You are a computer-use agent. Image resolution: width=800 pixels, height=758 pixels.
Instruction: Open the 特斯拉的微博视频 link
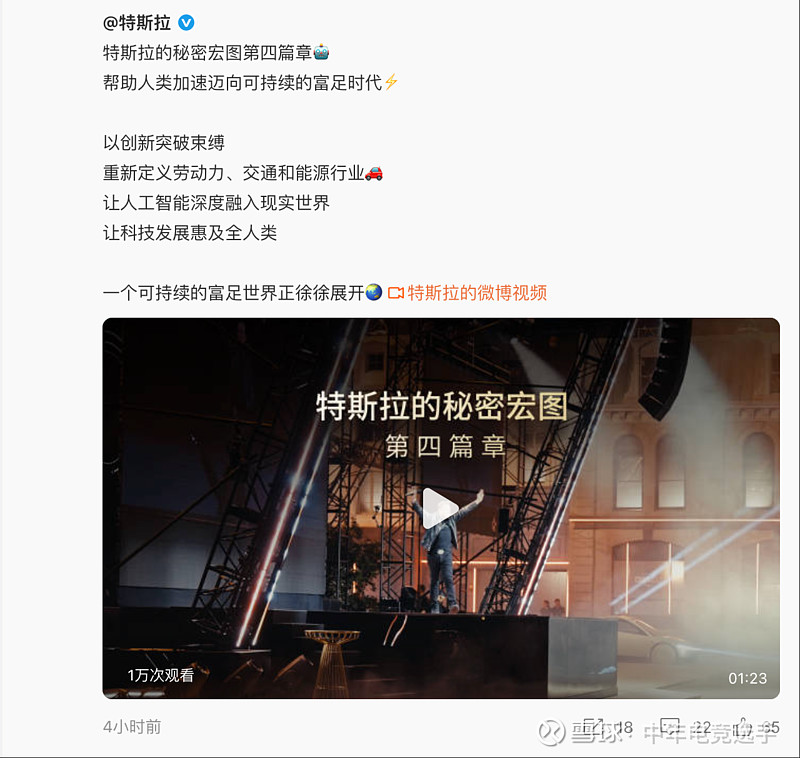pyautogui.click(x=477, y=293)
